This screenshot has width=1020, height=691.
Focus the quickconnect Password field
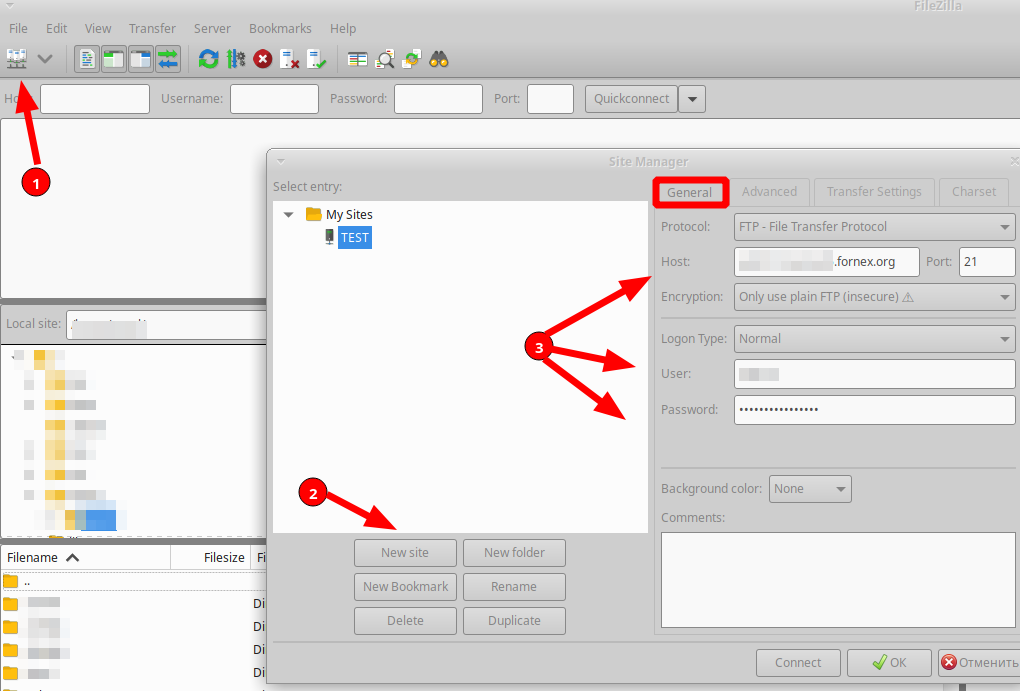click(438, 99)
